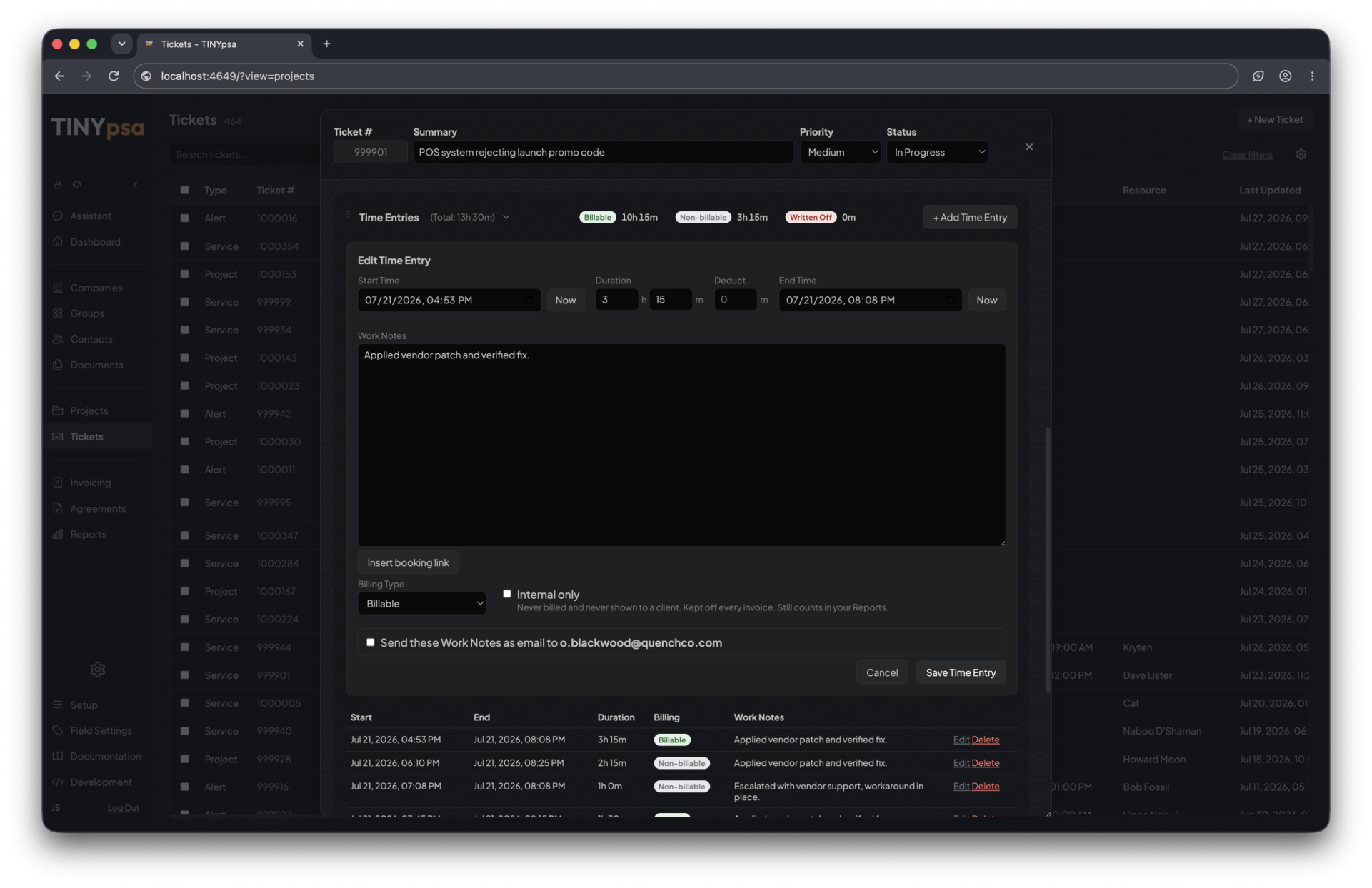1372x888 pixels.
Task: Collapse the sidebar with the chevron
Action: [x=136, y=184]
